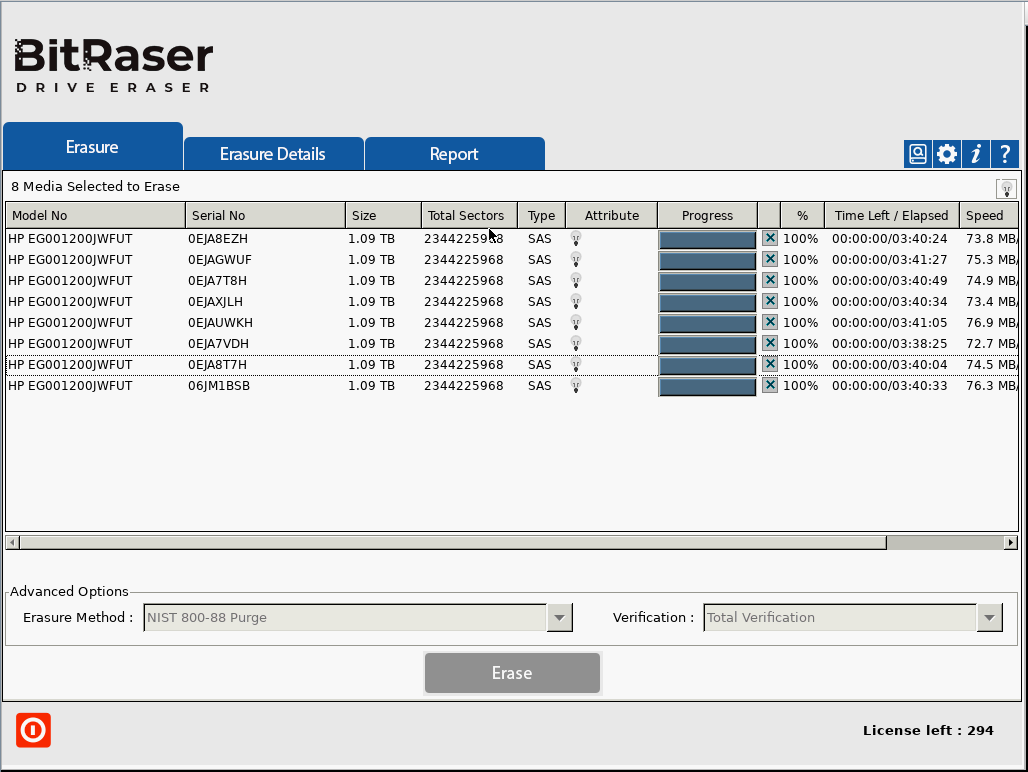Click the BitRaser Drive Eraser logo
Screen dimensions: 1028x772
pyautogui.click(x=113, y=66)
